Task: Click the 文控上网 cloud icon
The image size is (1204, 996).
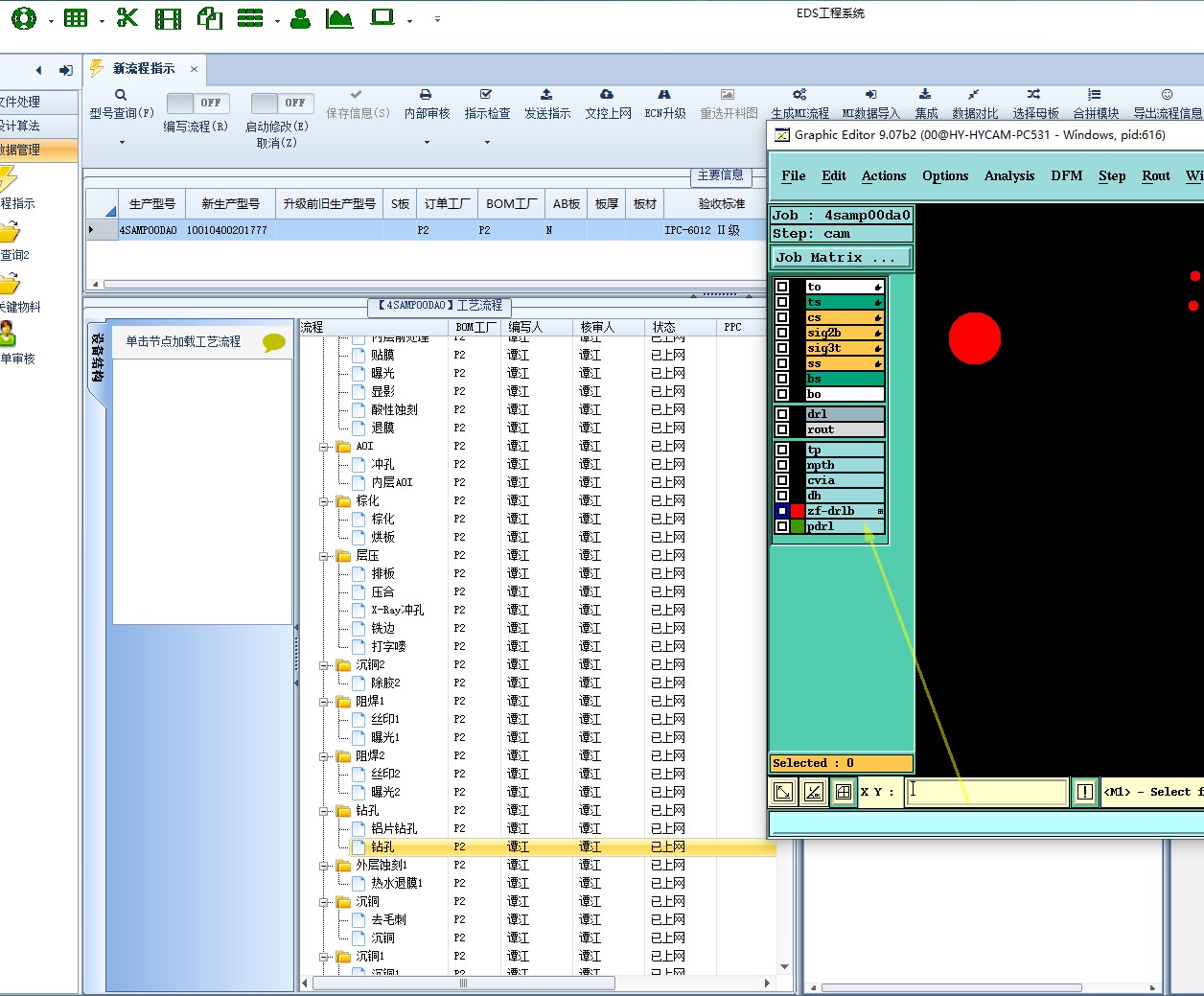Action: (x=607, y=95)
